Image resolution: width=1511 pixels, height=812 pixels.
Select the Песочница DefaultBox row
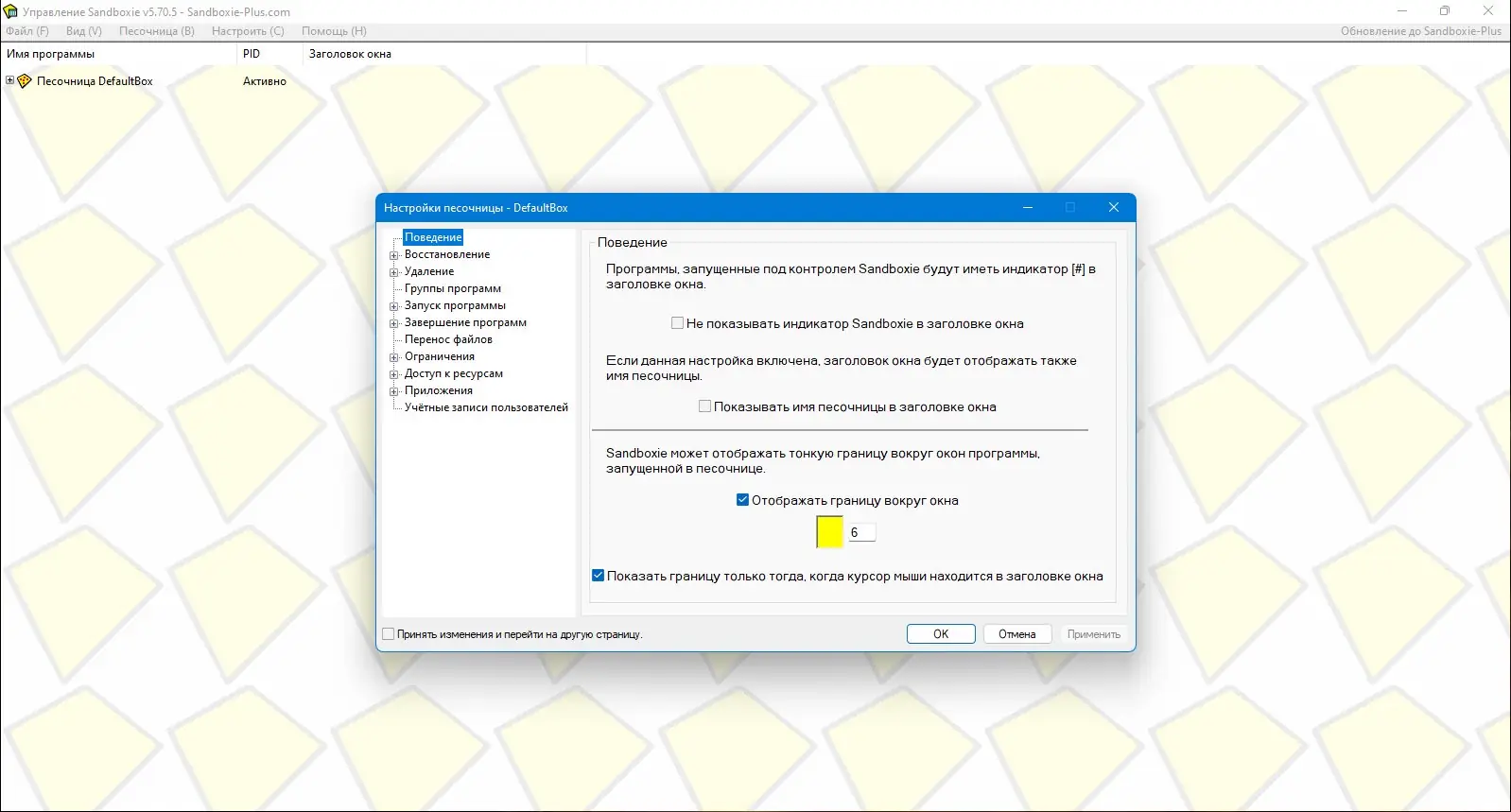[x=95, y=81]
